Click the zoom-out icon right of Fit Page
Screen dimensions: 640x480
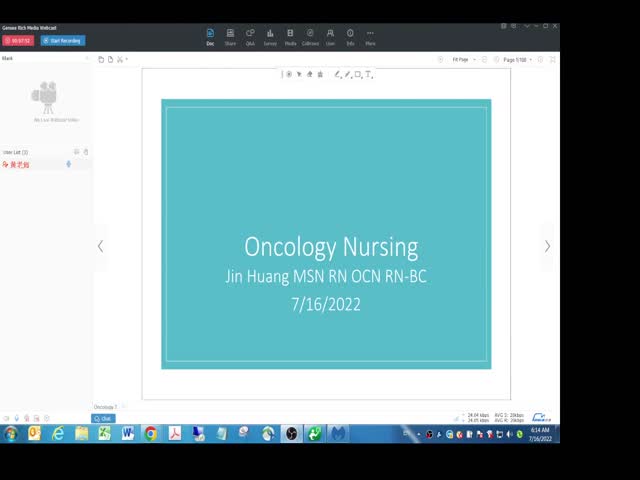pos(484,60)
